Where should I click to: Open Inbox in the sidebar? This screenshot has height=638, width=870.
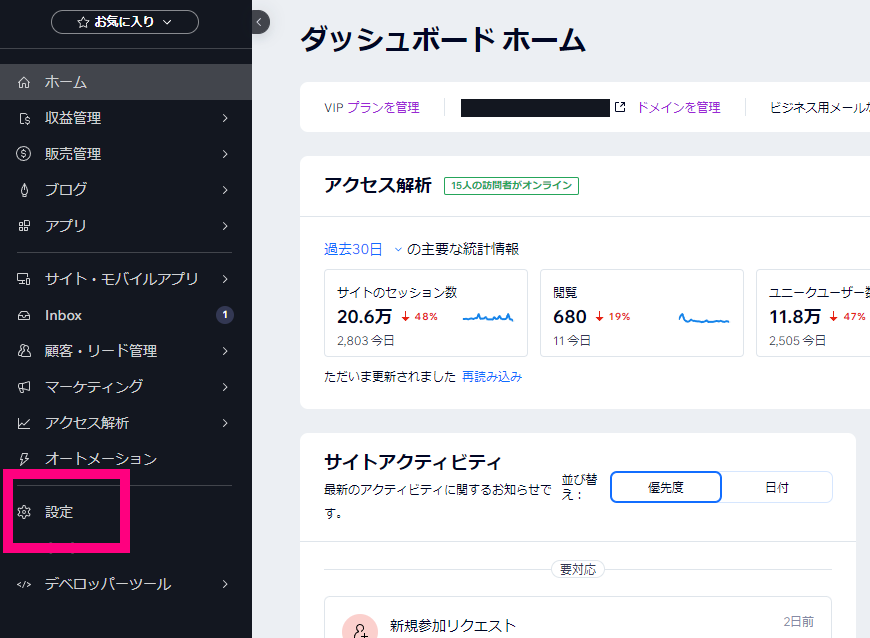[x=126, y=315]
